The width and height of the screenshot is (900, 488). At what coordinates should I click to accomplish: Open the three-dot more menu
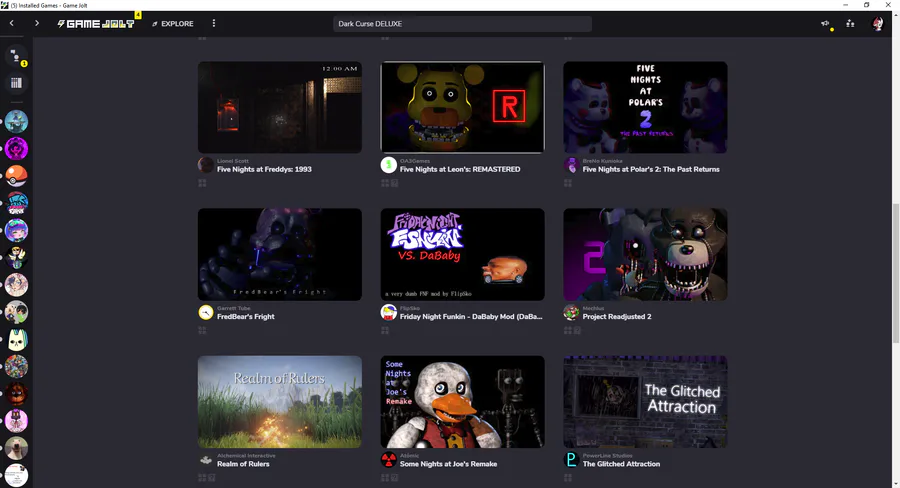214,24
